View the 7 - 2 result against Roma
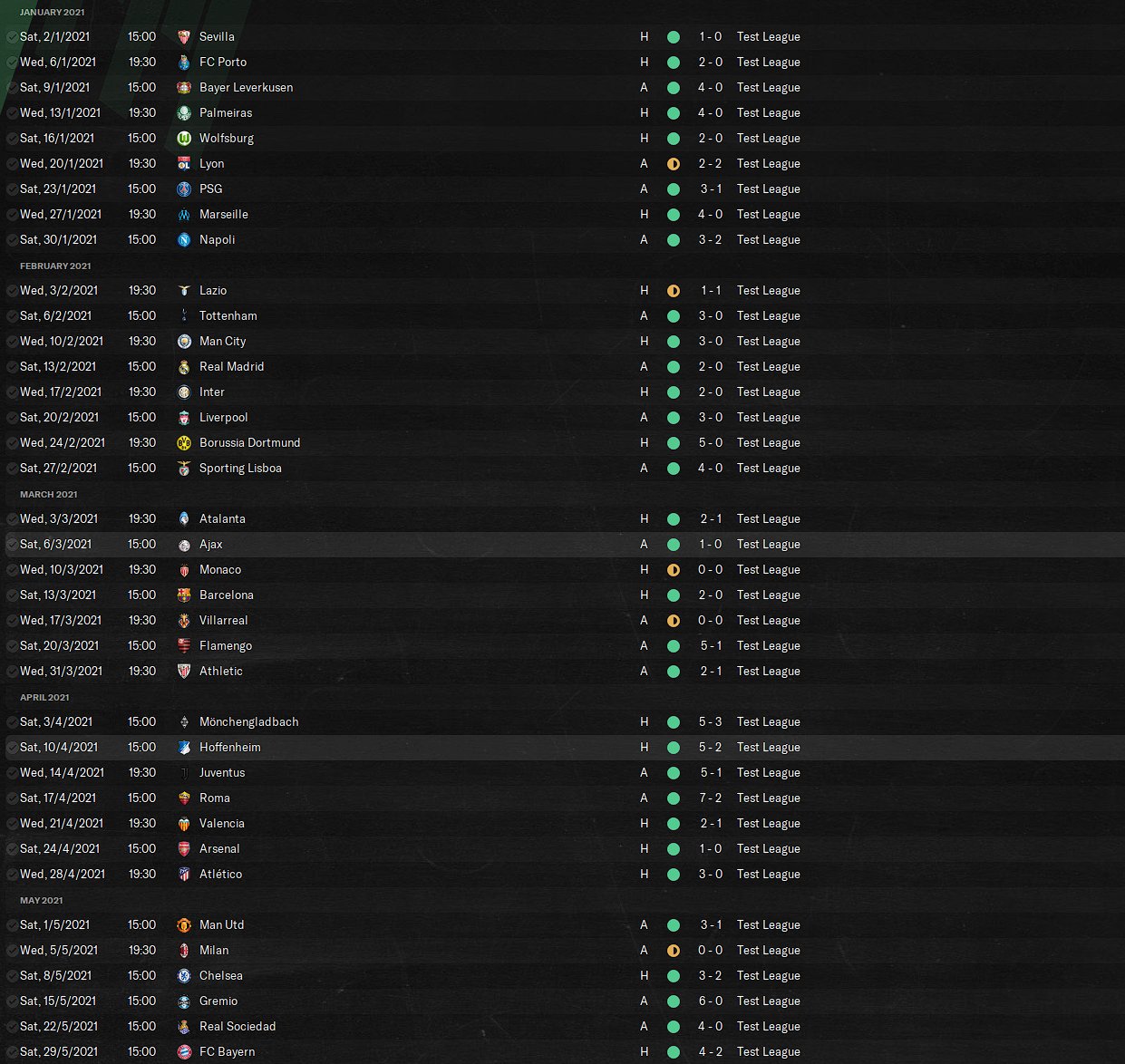This screenshot has height=1064, width=1125. pyautogui.click(x=711, y=798)
